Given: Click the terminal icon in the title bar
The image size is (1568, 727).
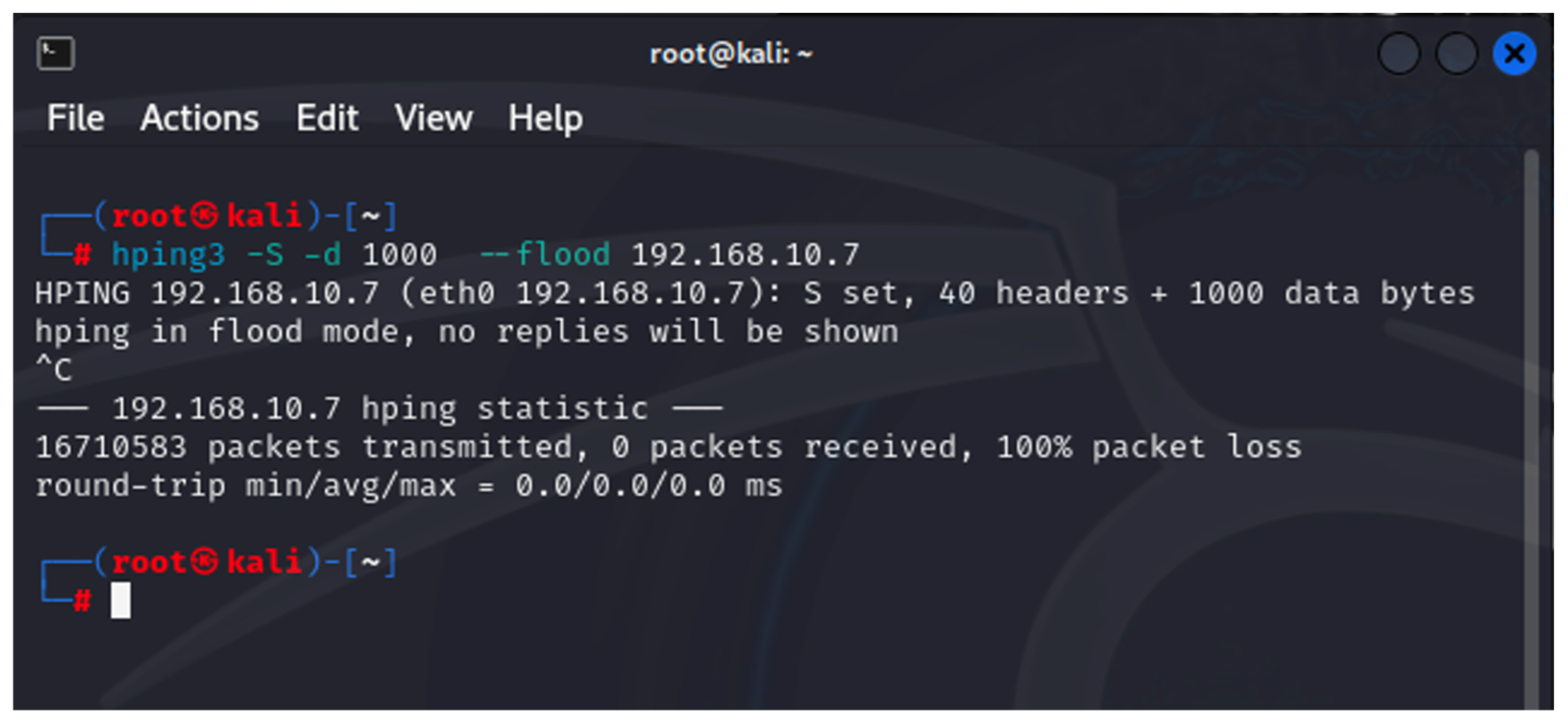Looking at the screenshot, I should [x=55, y=54].
